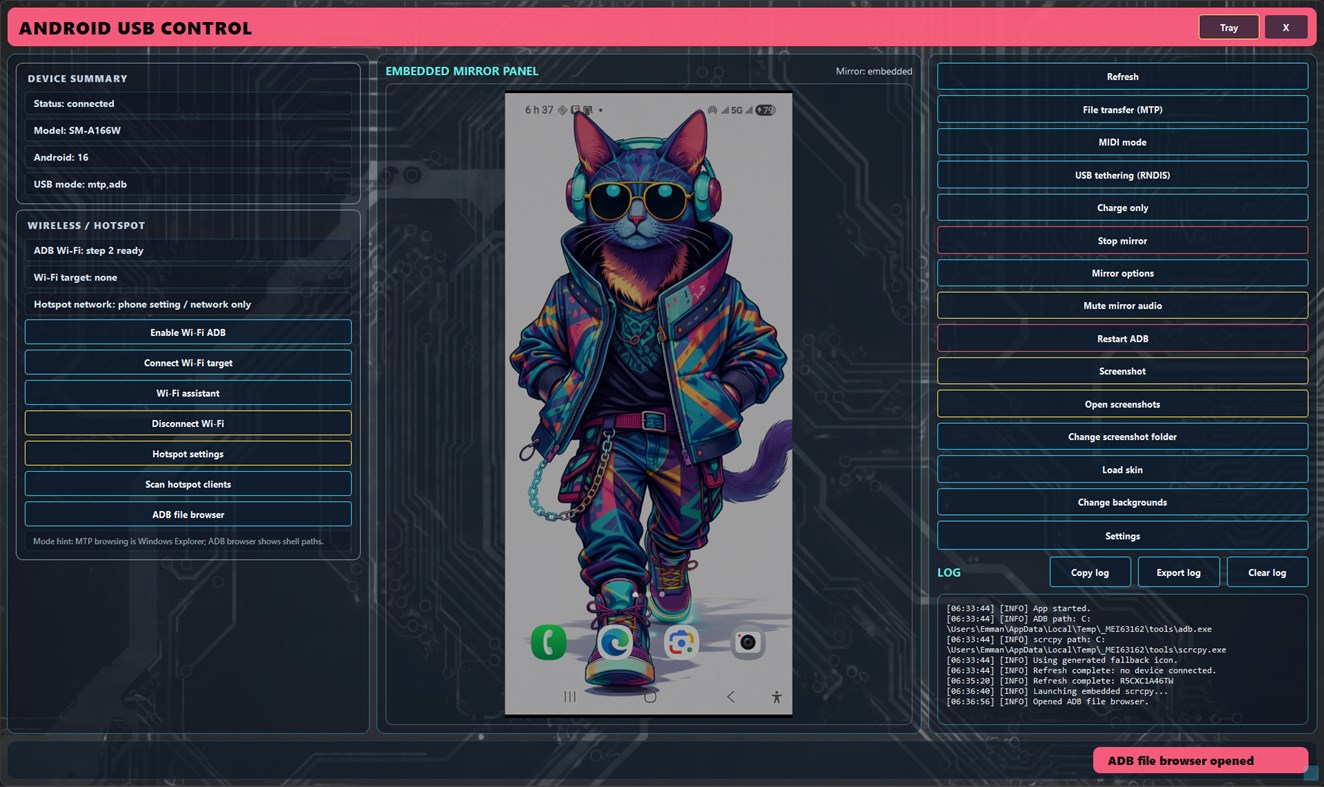Screen dimensions: 1324x787
Task: Click Disconnect Wi-Fi
Action: (188, 423)
